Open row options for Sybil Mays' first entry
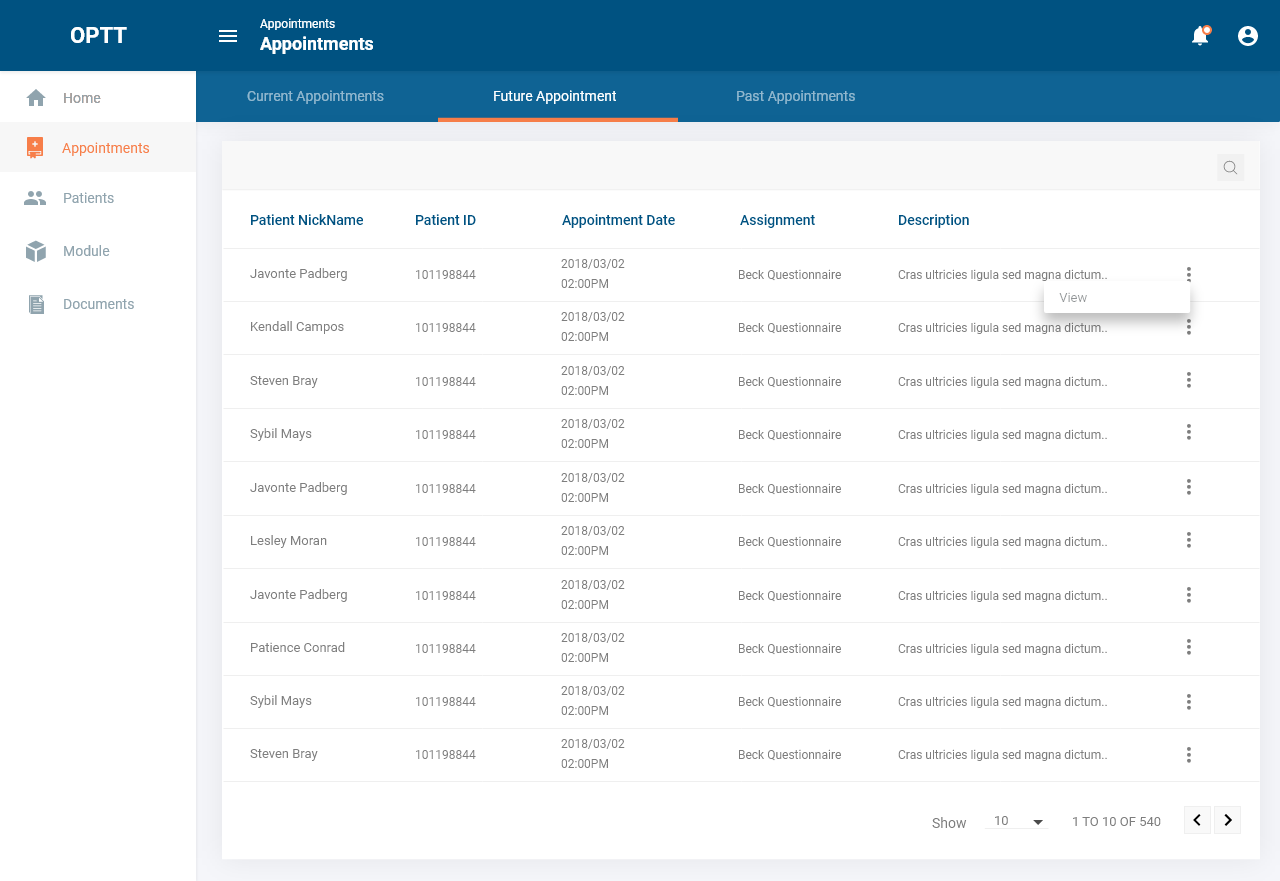This screenshot has height=881, width=1280. coord(1189,432)
